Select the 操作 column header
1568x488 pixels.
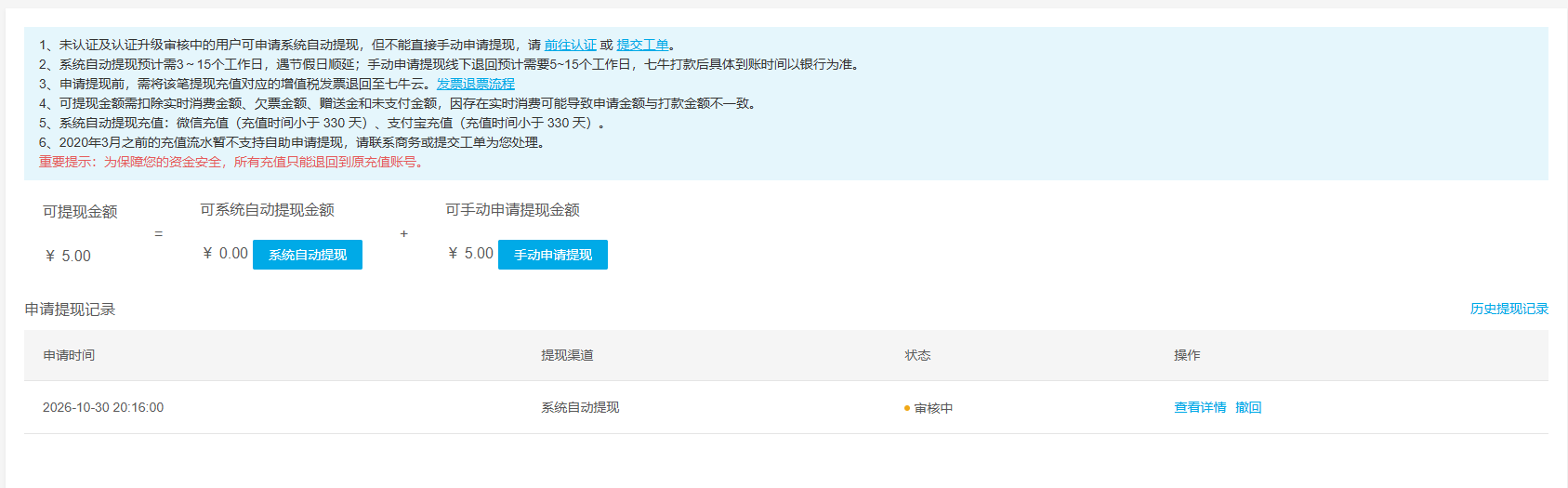(1187, 355)
